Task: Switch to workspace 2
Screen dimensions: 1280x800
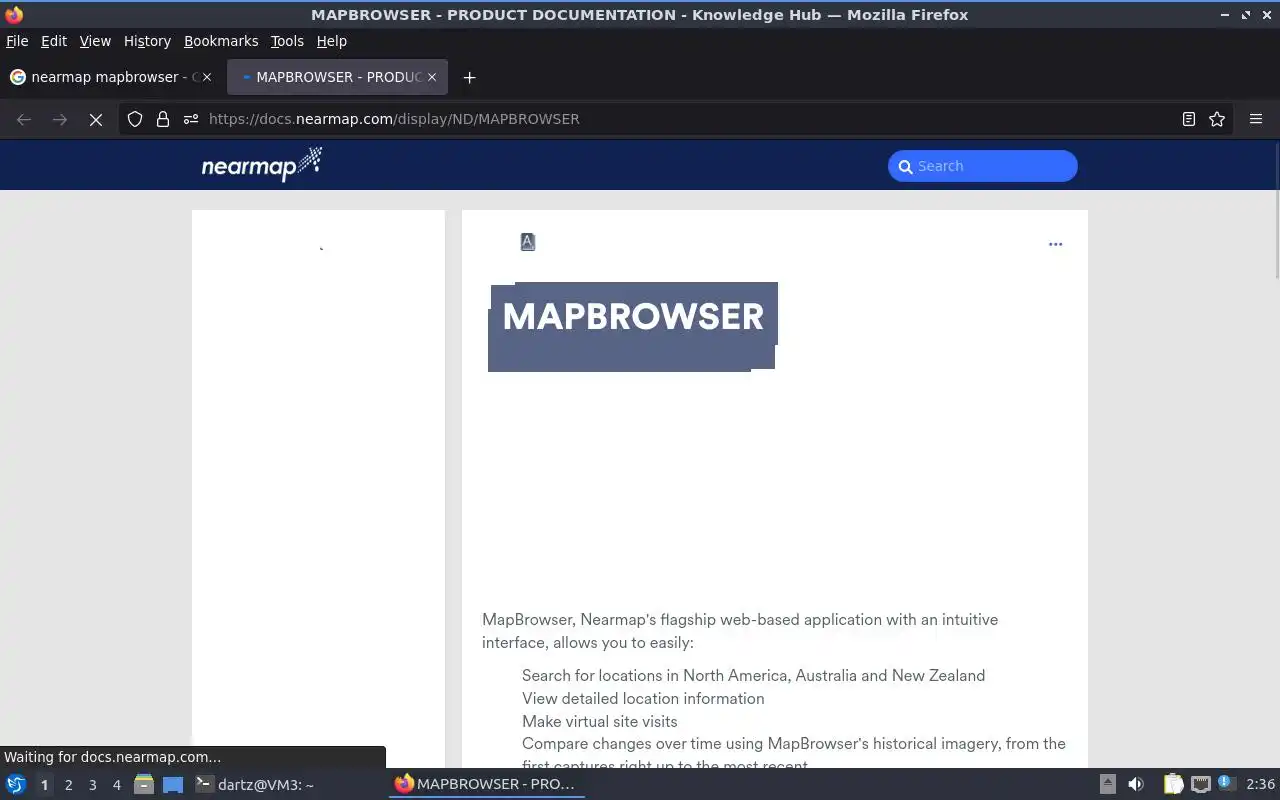Action: [x=68, y=785]
